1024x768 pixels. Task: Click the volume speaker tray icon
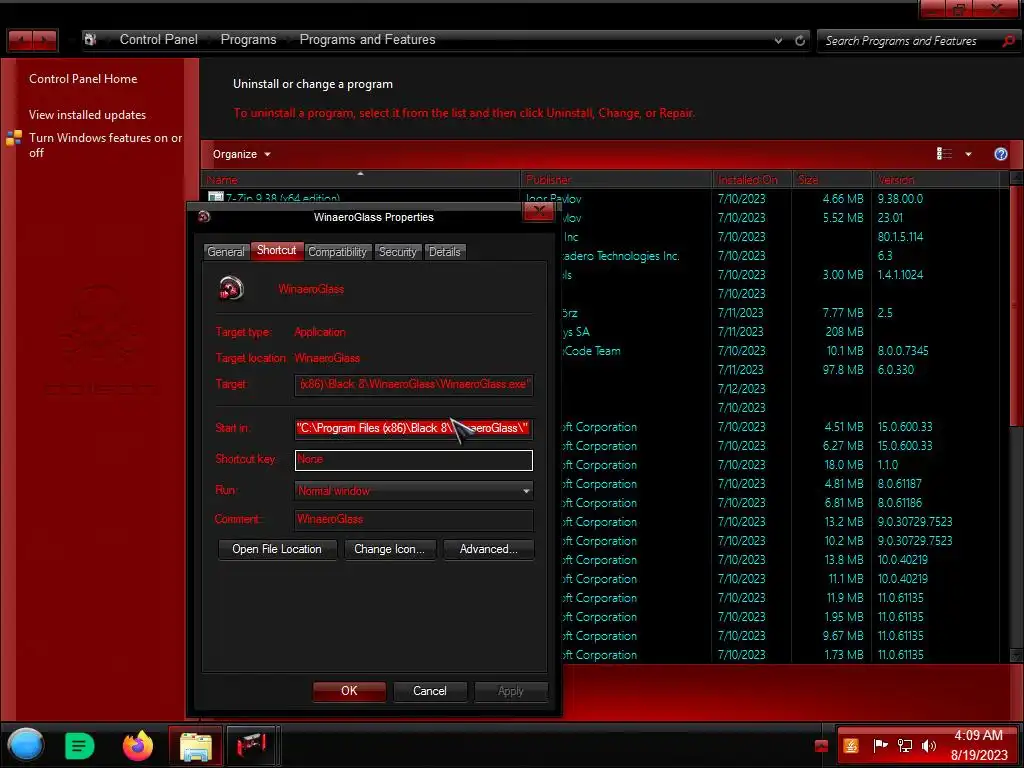point(929,745)
